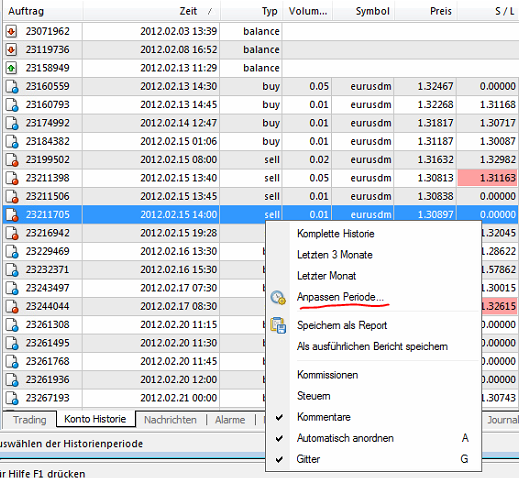This screenshot has height=478, width=519.
Task: Toggle Automatisch anordnen option
Action: coord(373,438)
